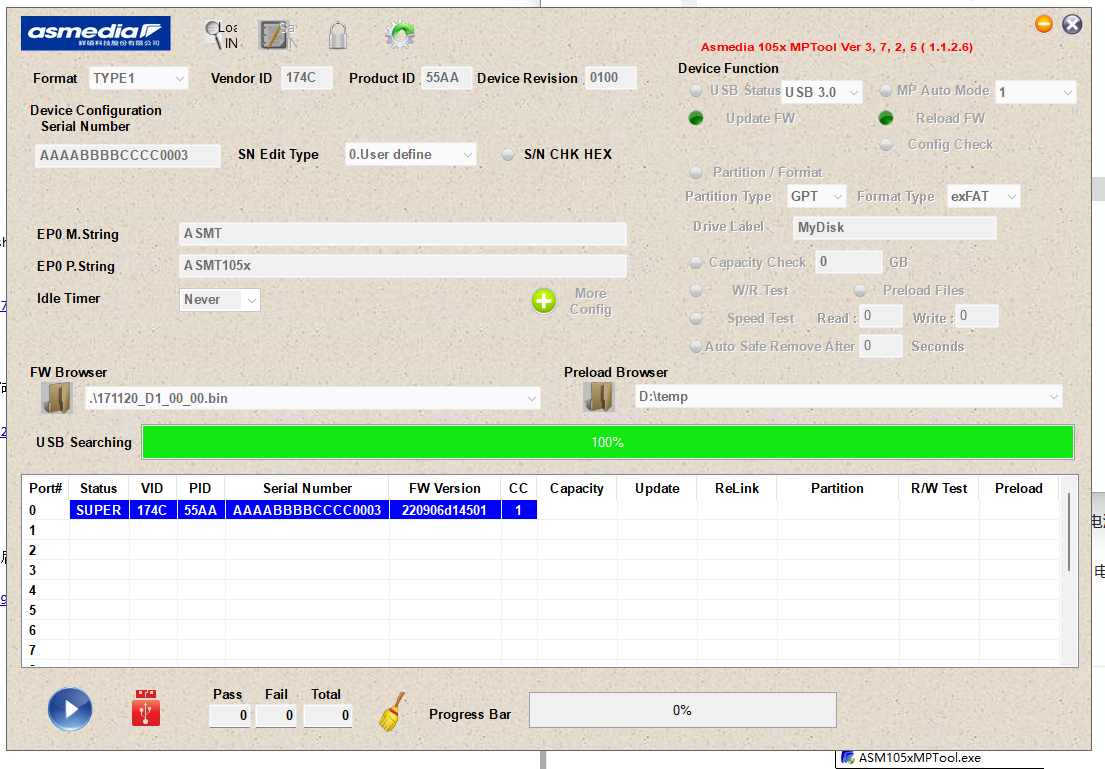This screenshot has height=769, width=1105.
Task: Click the More Config label
Action: (591, 302)
